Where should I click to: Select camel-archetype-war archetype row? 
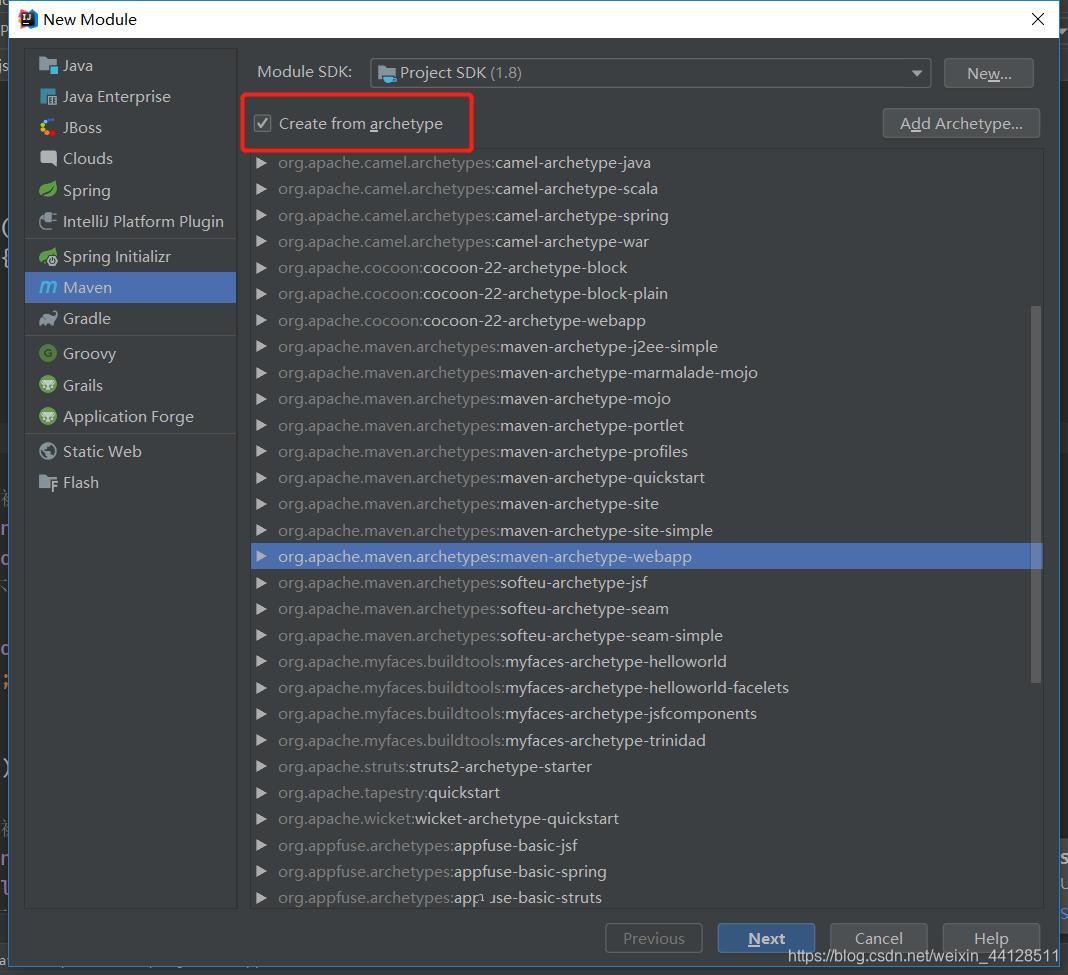[x=646, y=242]
